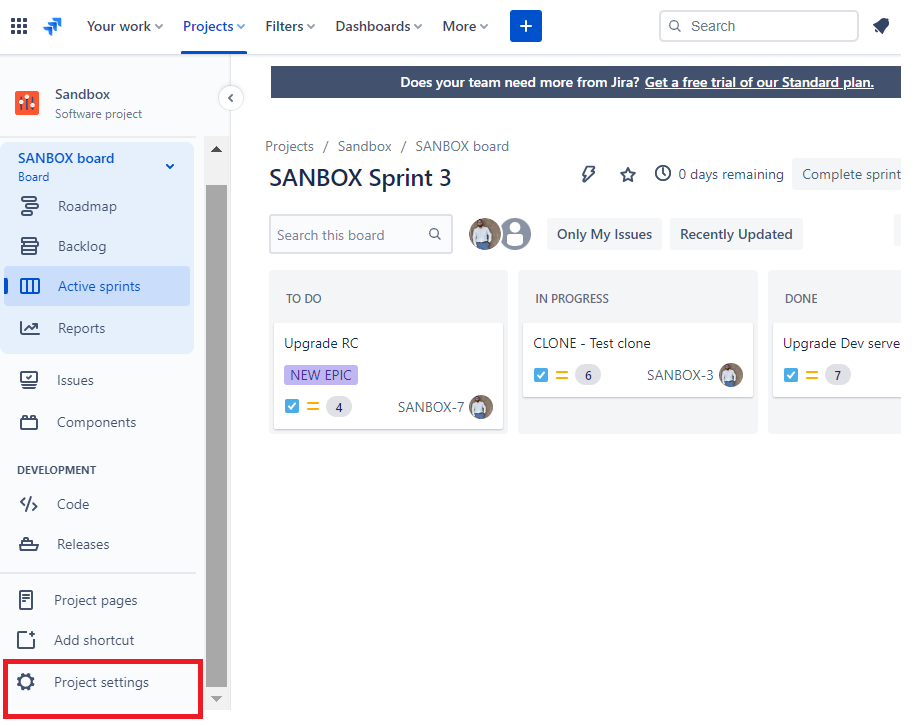Collapse the sidebar with arrow button
The width and height of the screenshot is (922, 726).
[230, 98]
